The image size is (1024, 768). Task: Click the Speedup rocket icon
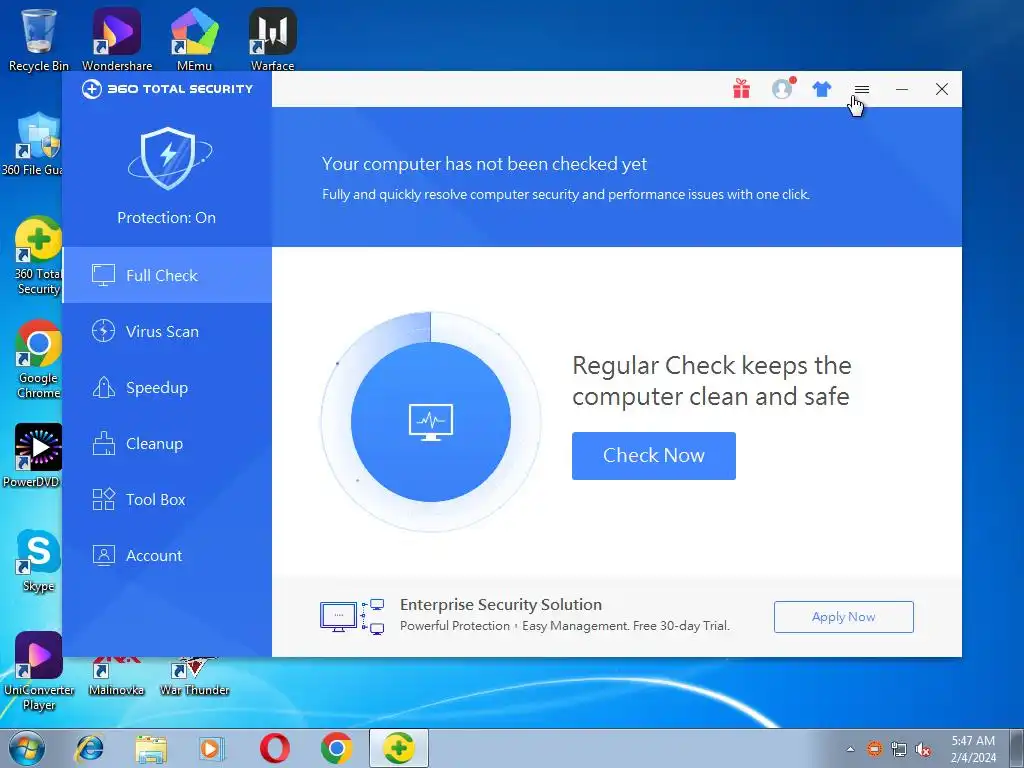[103, 387]
